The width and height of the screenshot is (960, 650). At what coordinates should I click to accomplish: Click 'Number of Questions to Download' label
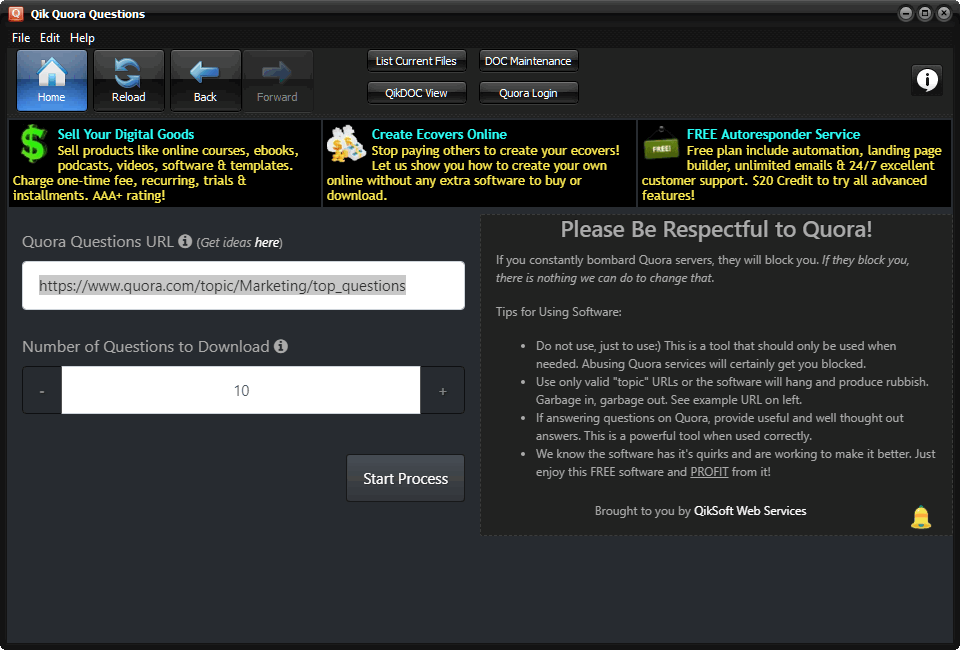tap(146, 346)
